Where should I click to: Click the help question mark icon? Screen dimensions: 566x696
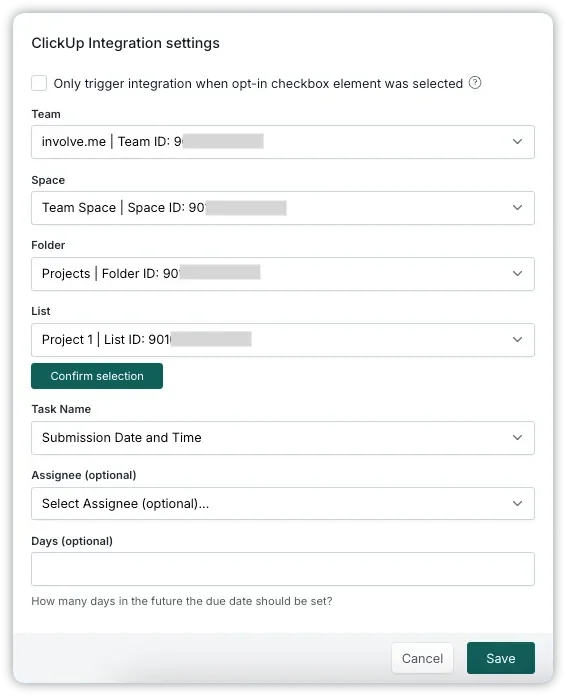coord(475,83)
